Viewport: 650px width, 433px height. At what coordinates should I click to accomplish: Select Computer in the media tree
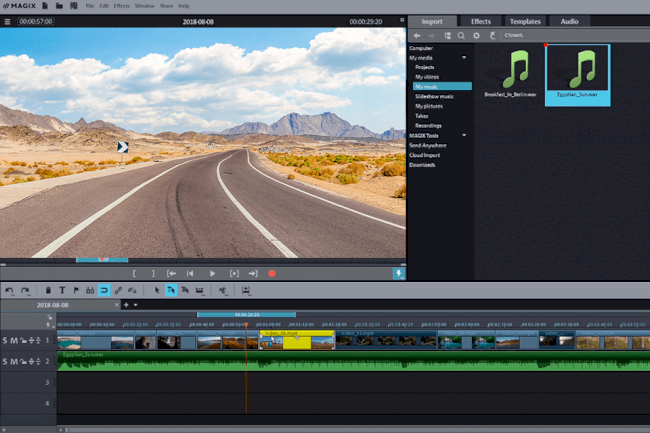coord(421,48)
